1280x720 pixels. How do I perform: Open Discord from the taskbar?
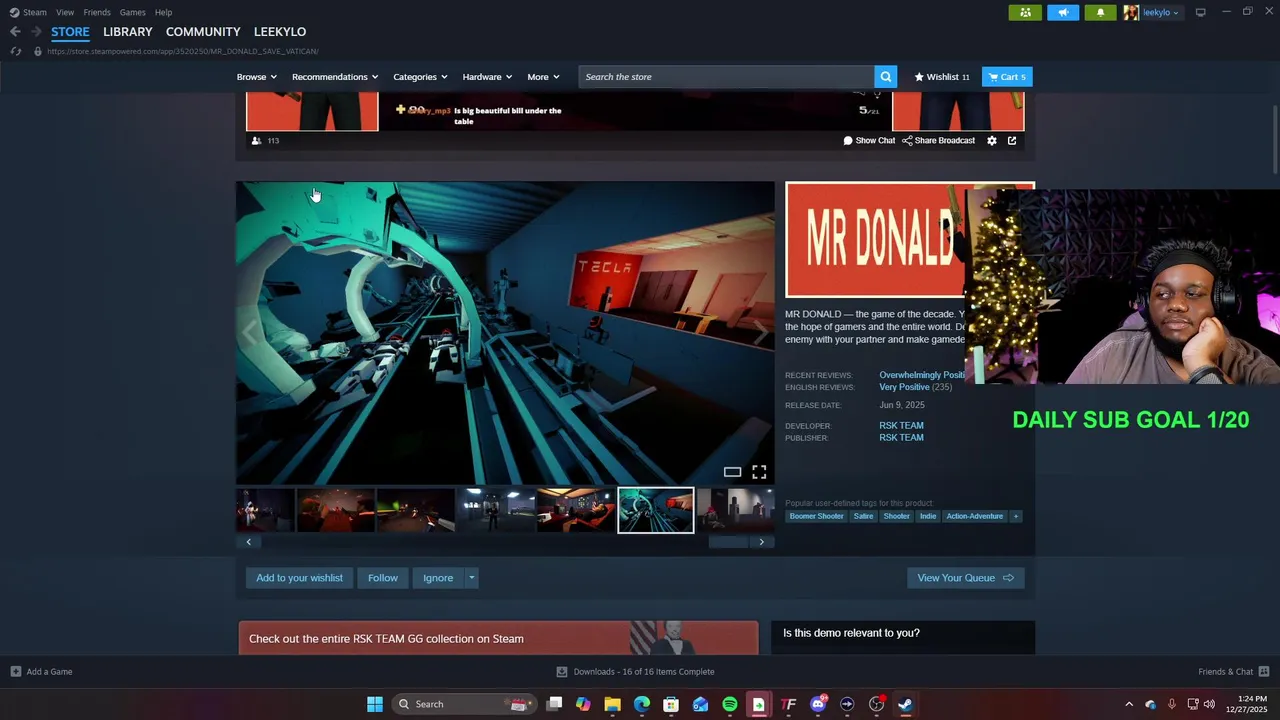(818, 704)
